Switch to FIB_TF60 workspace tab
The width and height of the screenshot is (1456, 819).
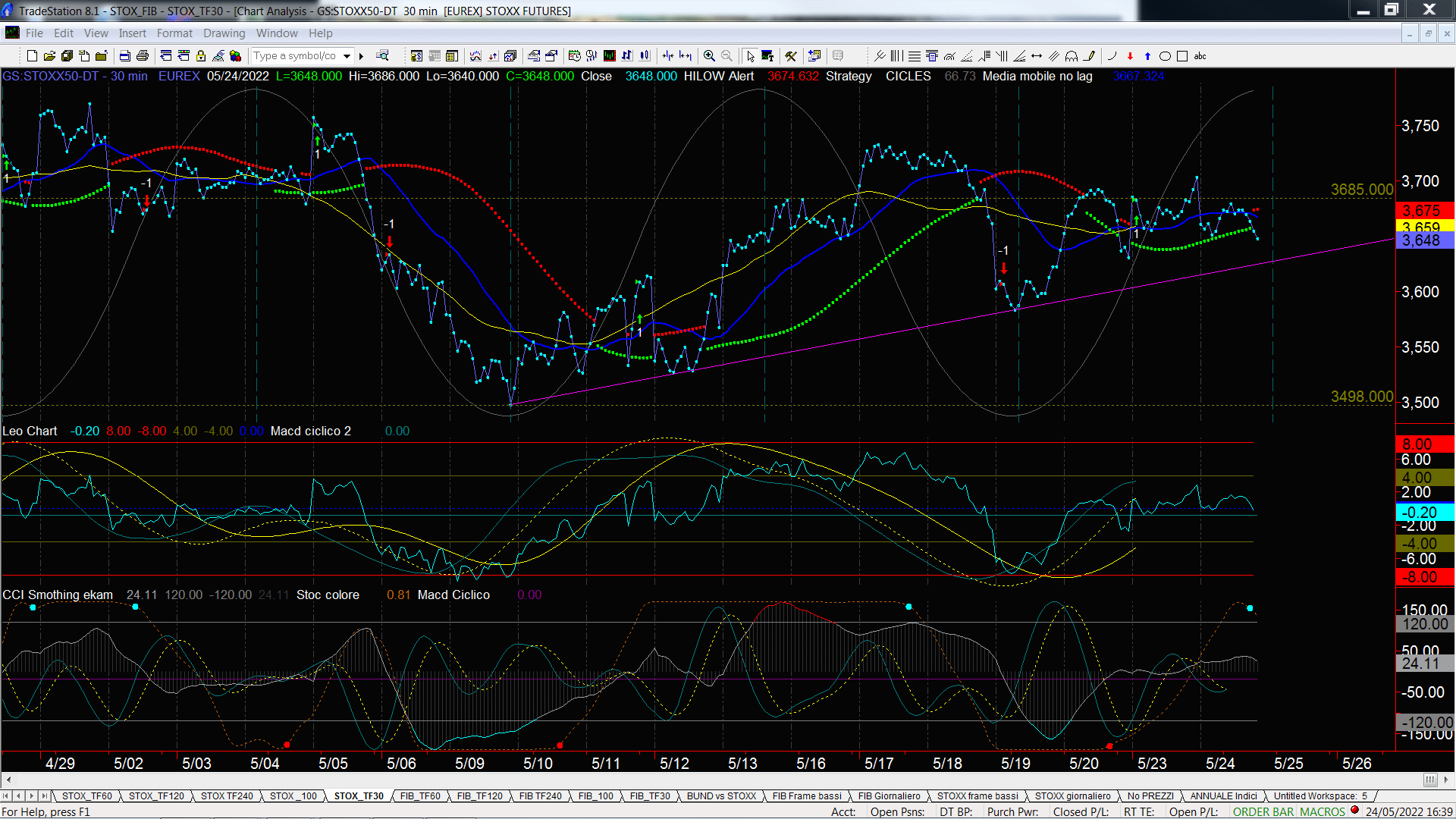point(420,796)
